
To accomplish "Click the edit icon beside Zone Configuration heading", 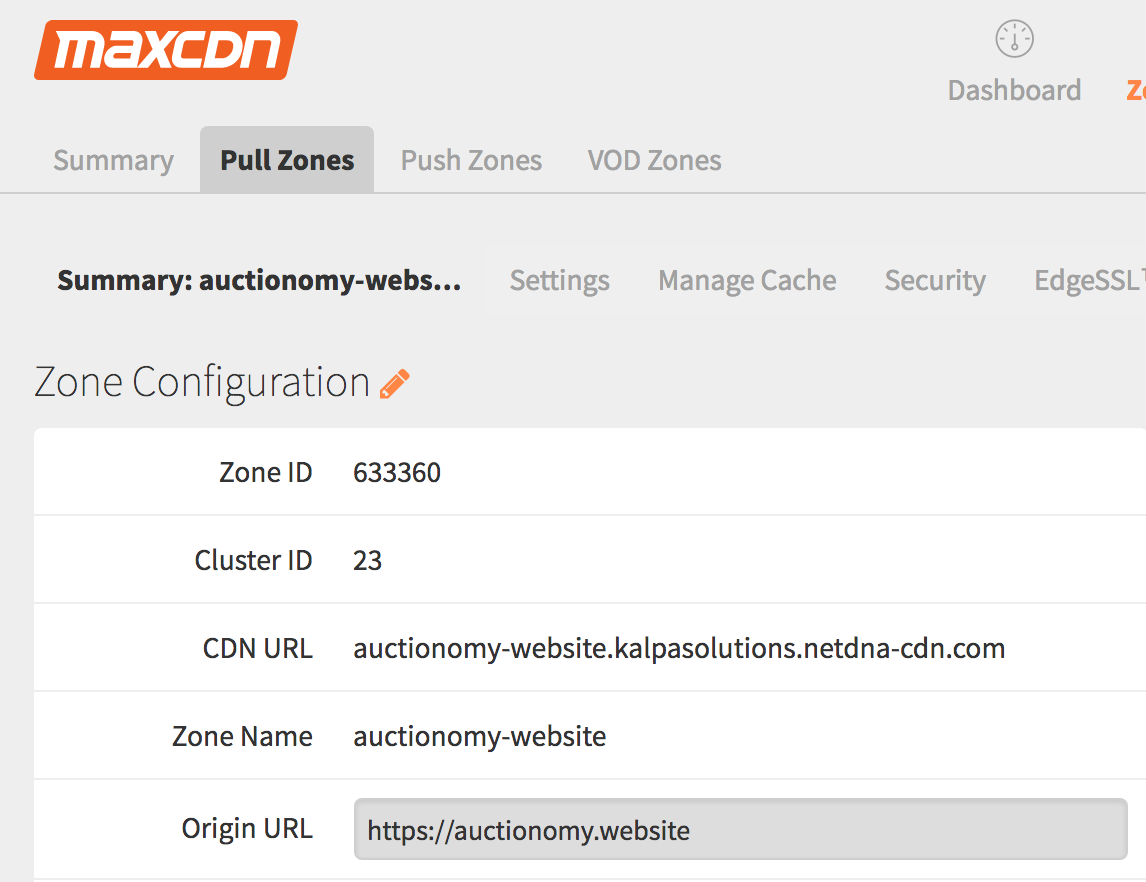I will pos(396,381).
